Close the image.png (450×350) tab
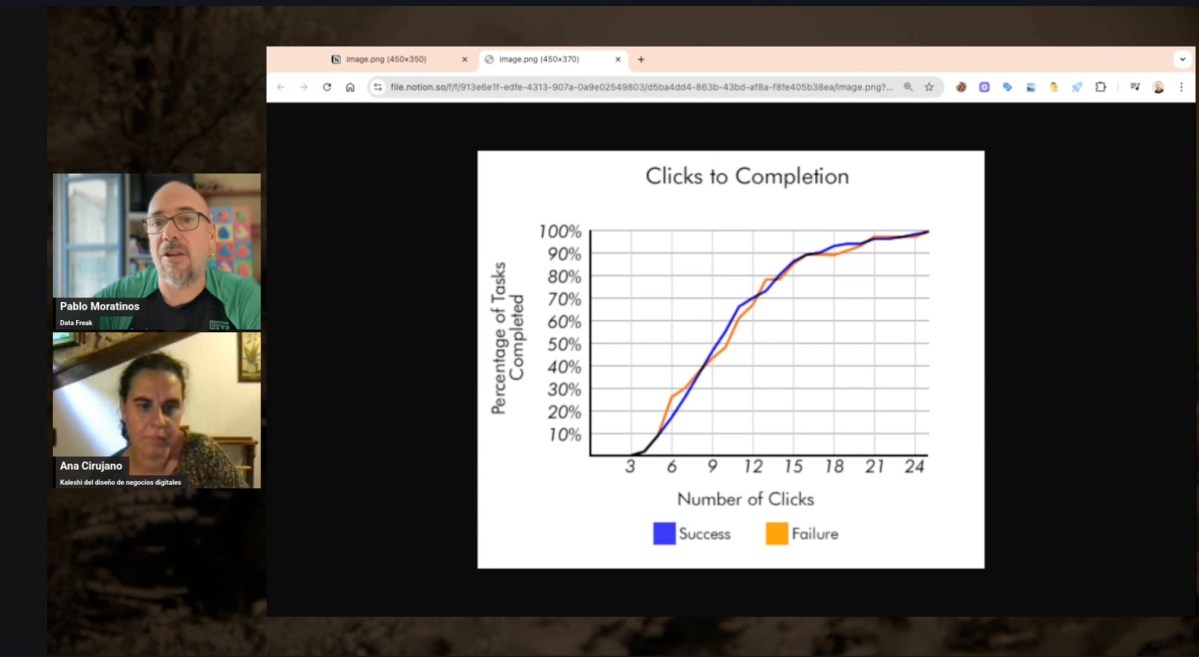Viewport: 1199px width, 657px height. pos(464,59)
